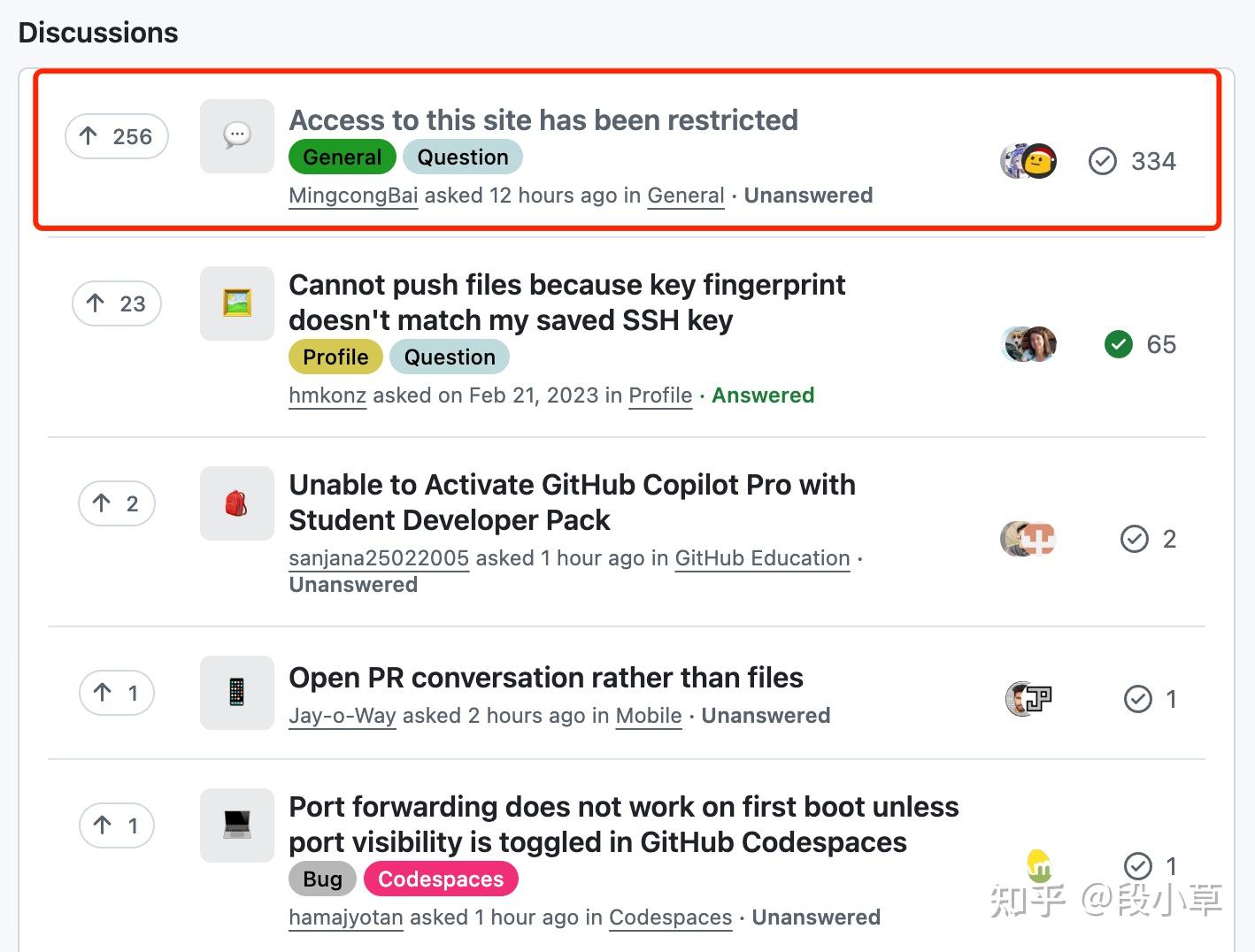Click the mobile phone icon beside Open PR conversation
Viewport: 1255px width, 952px height.
(235, 693)
